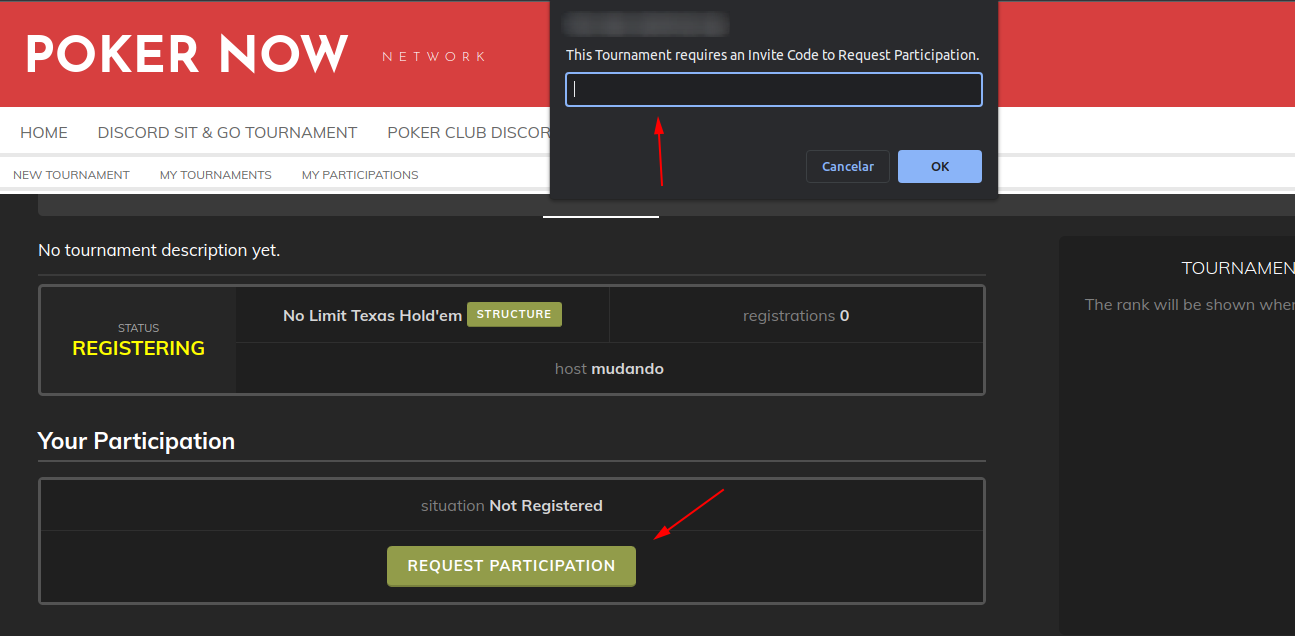Click the situation Not Registered text
1295x636 pixels.
(x=511, y=506)
